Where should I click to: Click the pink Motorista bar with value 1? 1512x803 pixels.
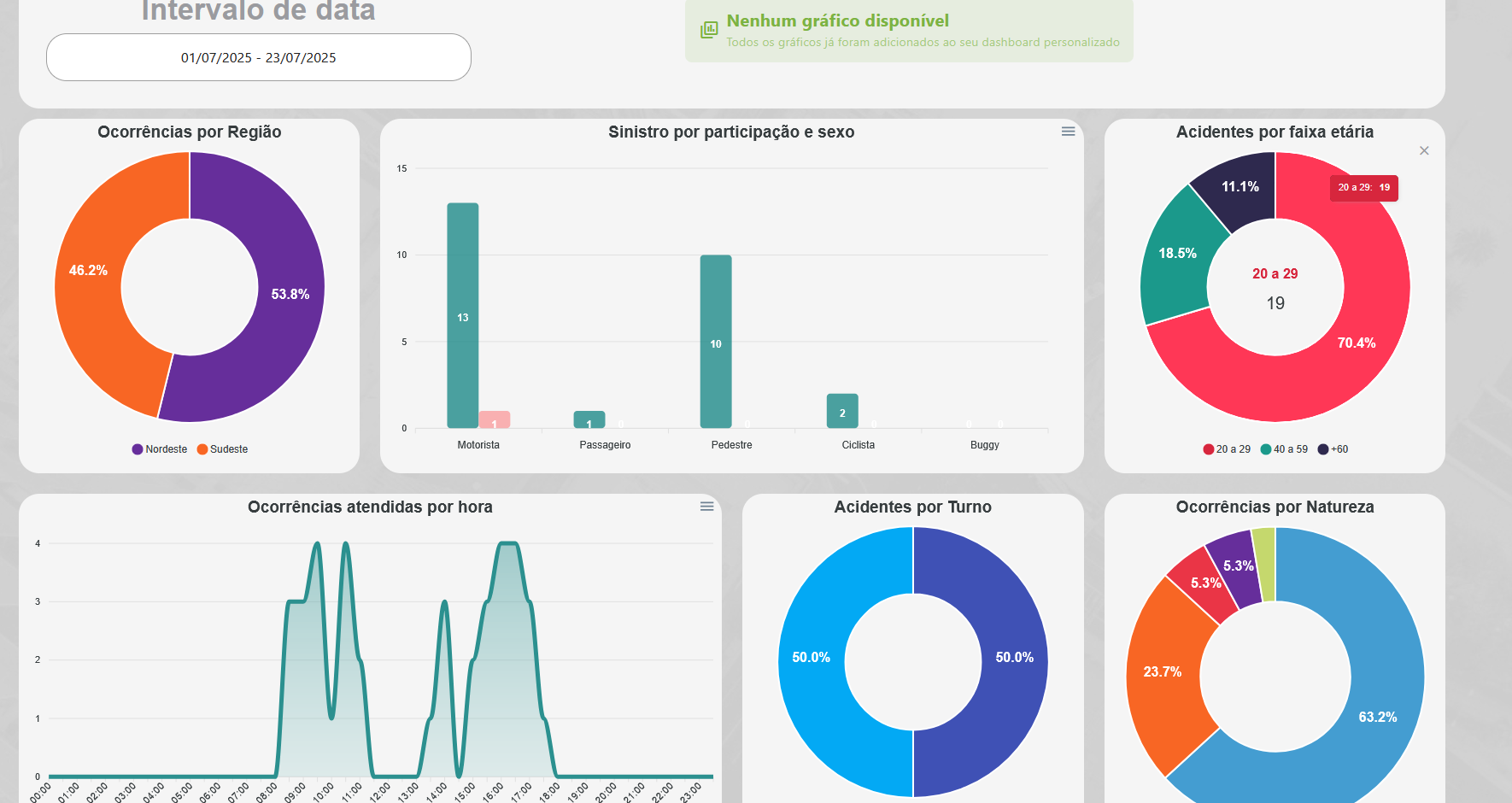pyautogui.click(x=494, y=420)
